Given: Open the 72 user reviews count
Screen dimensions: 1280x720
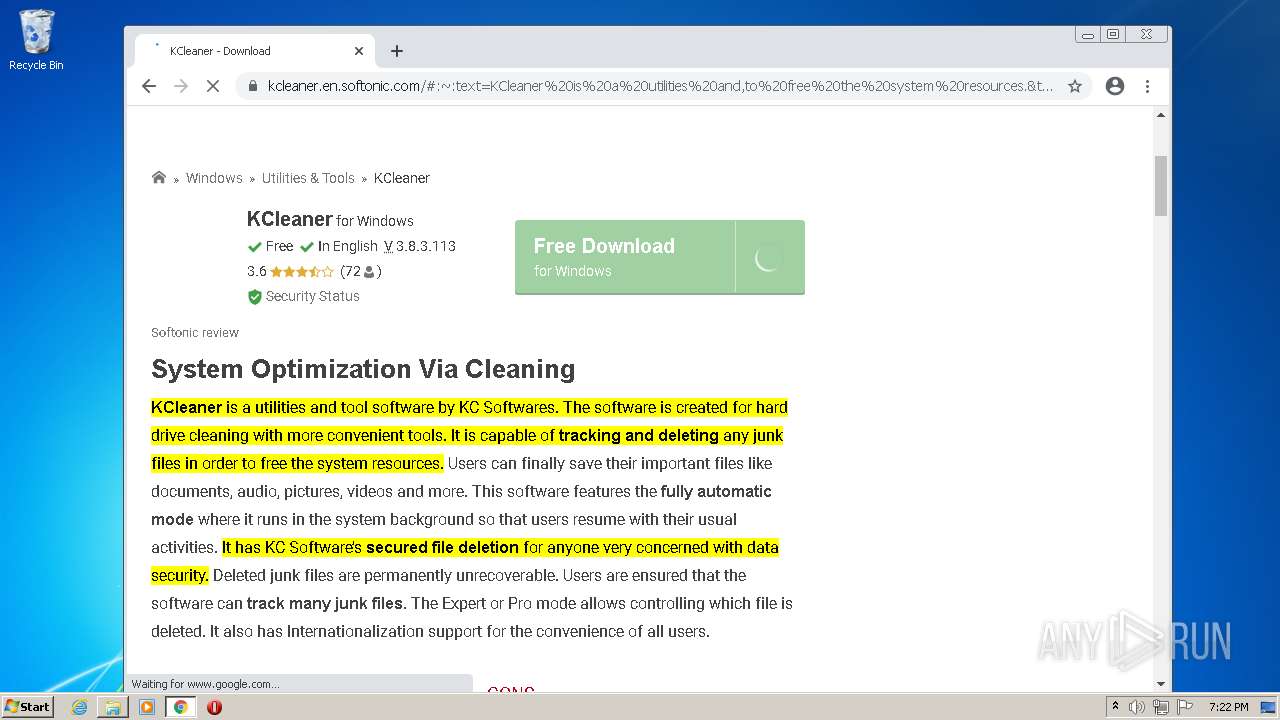Looking at the screenshot, I should pos(361,271).
